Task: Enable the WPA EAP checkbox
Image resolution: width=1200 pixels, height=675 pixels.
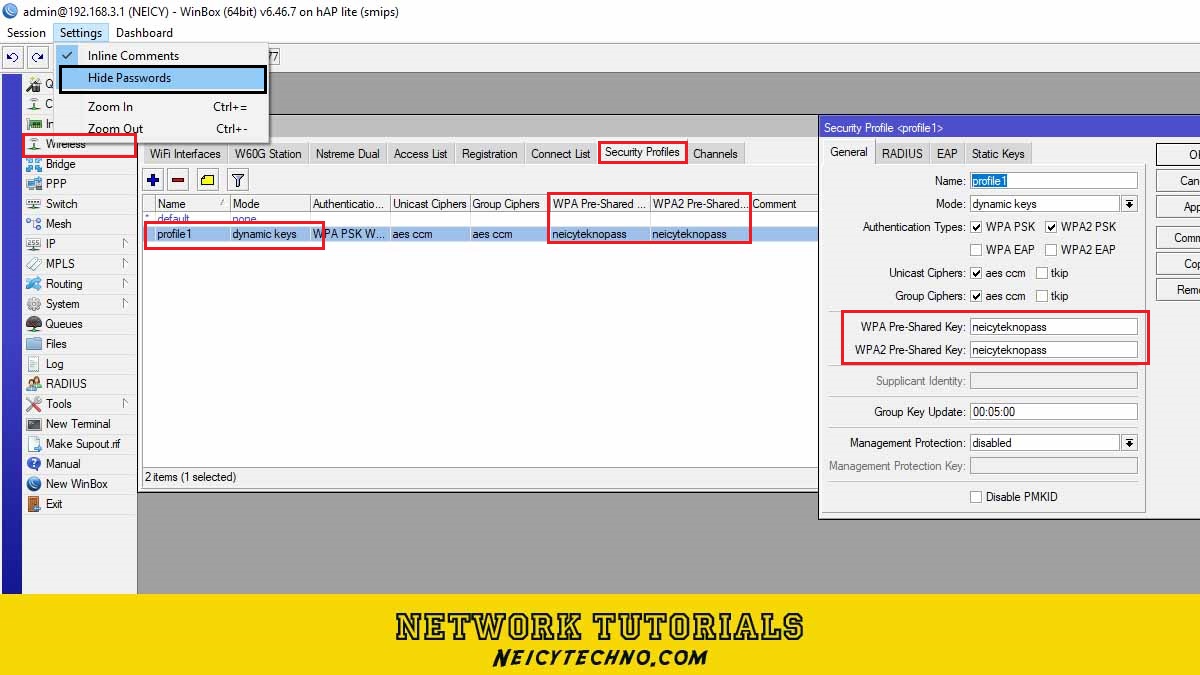Action: (975, 250)
